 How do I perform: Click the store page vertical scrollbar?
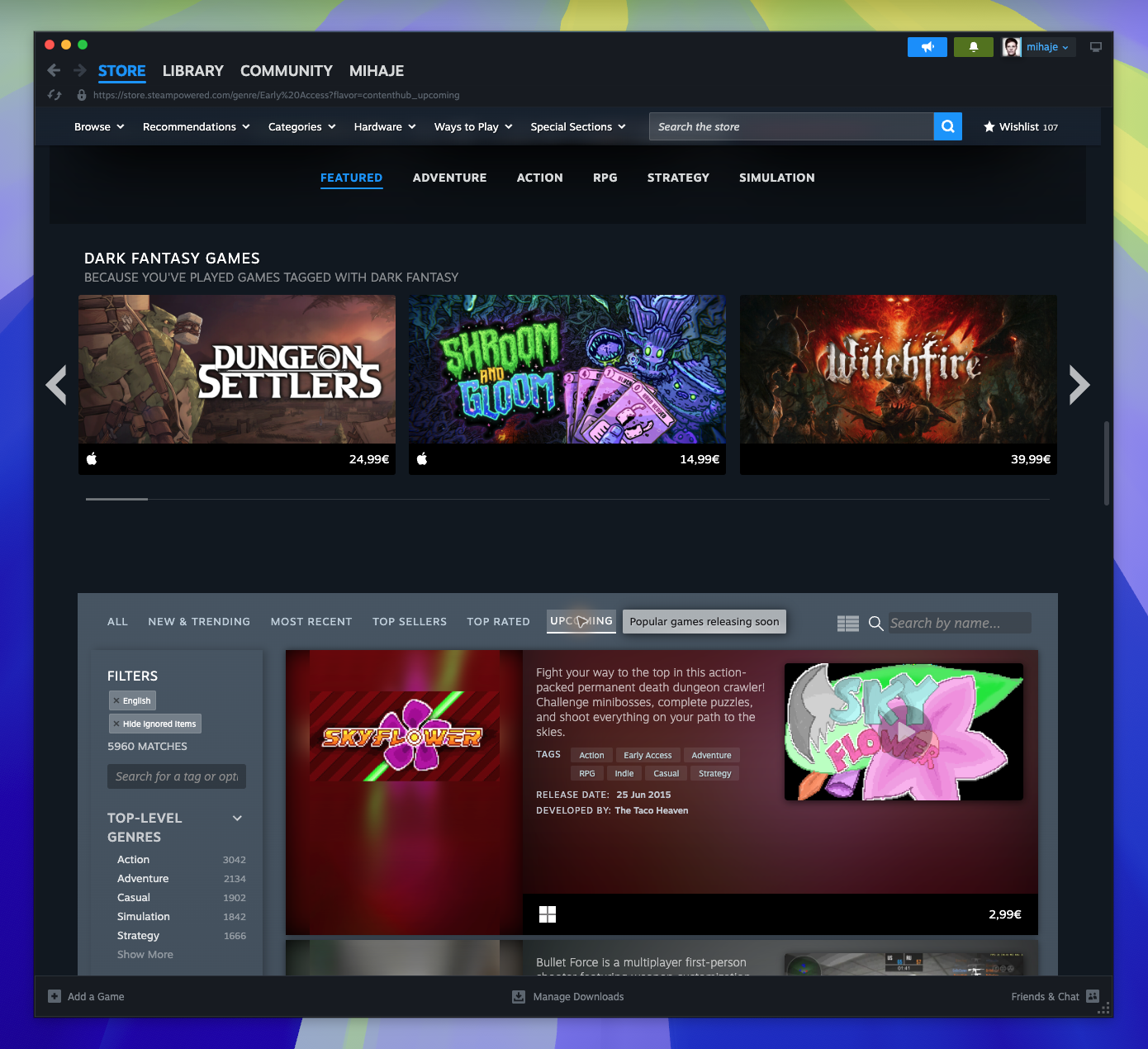click(x=1107, y=463)
